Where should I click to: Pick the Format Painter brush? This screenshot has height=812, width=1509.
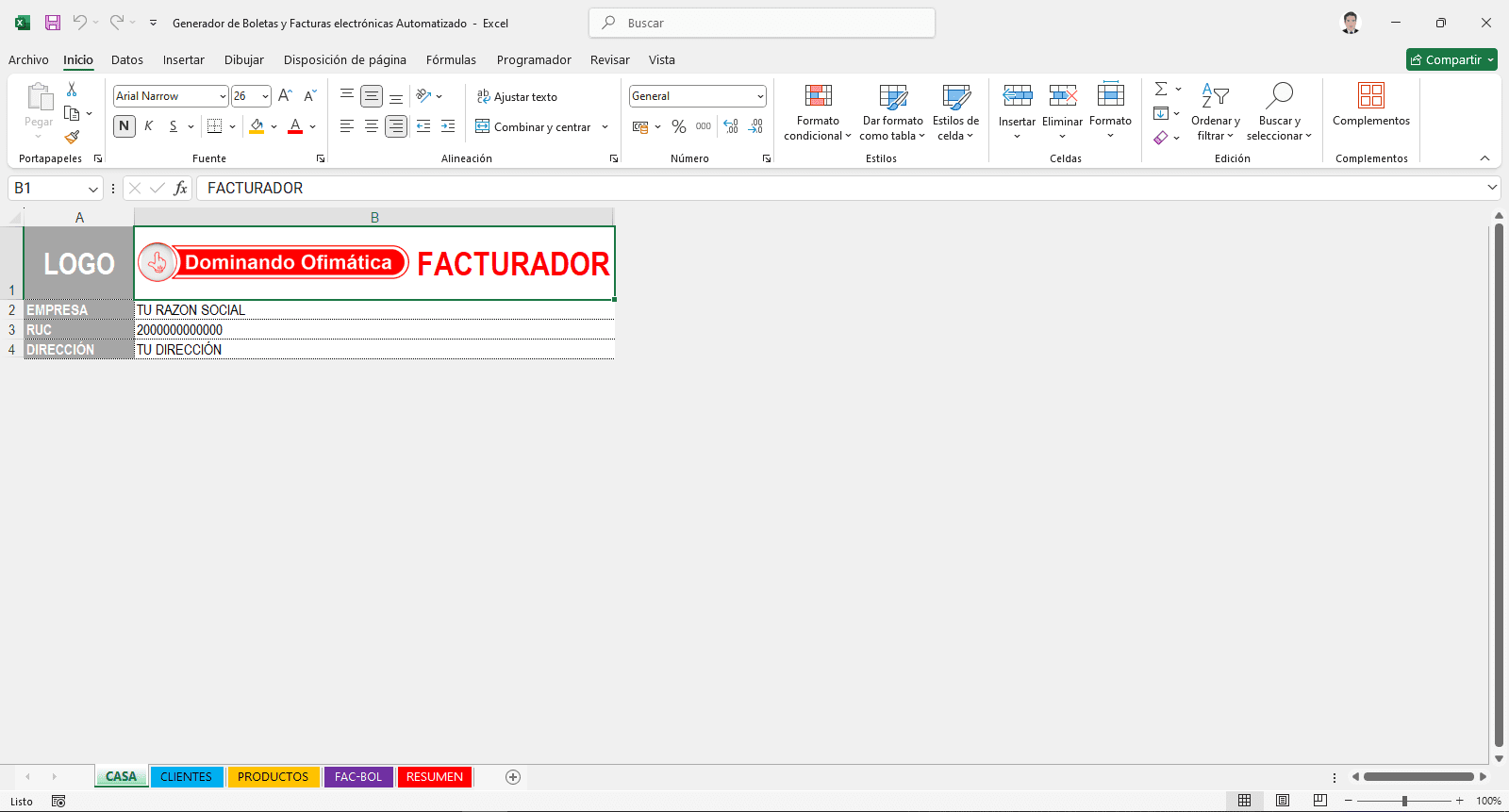(72, 138)
